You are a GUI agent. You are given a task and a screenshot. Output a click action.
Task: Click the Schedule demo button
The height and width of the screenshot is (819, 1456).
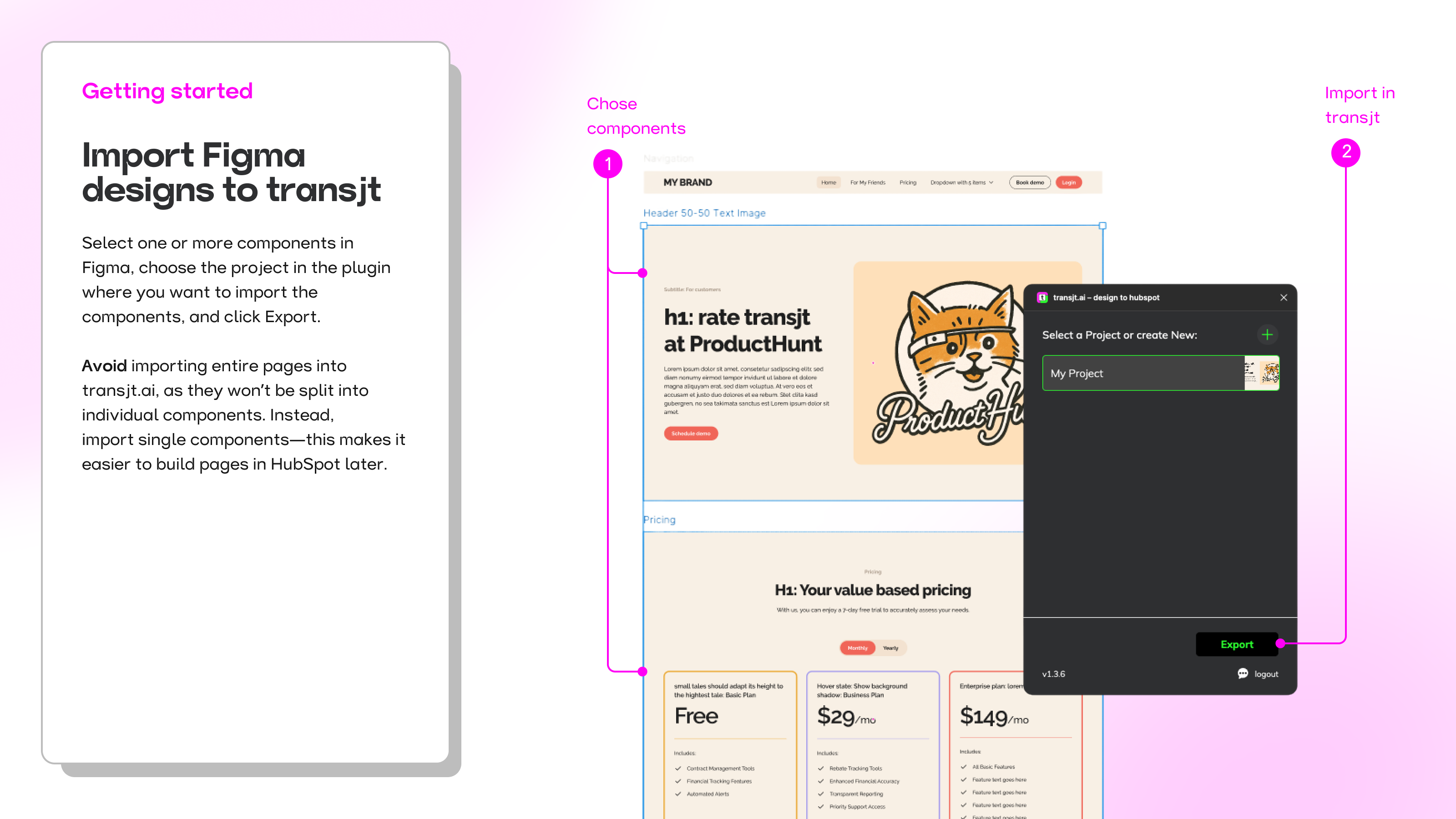[691, 434]
